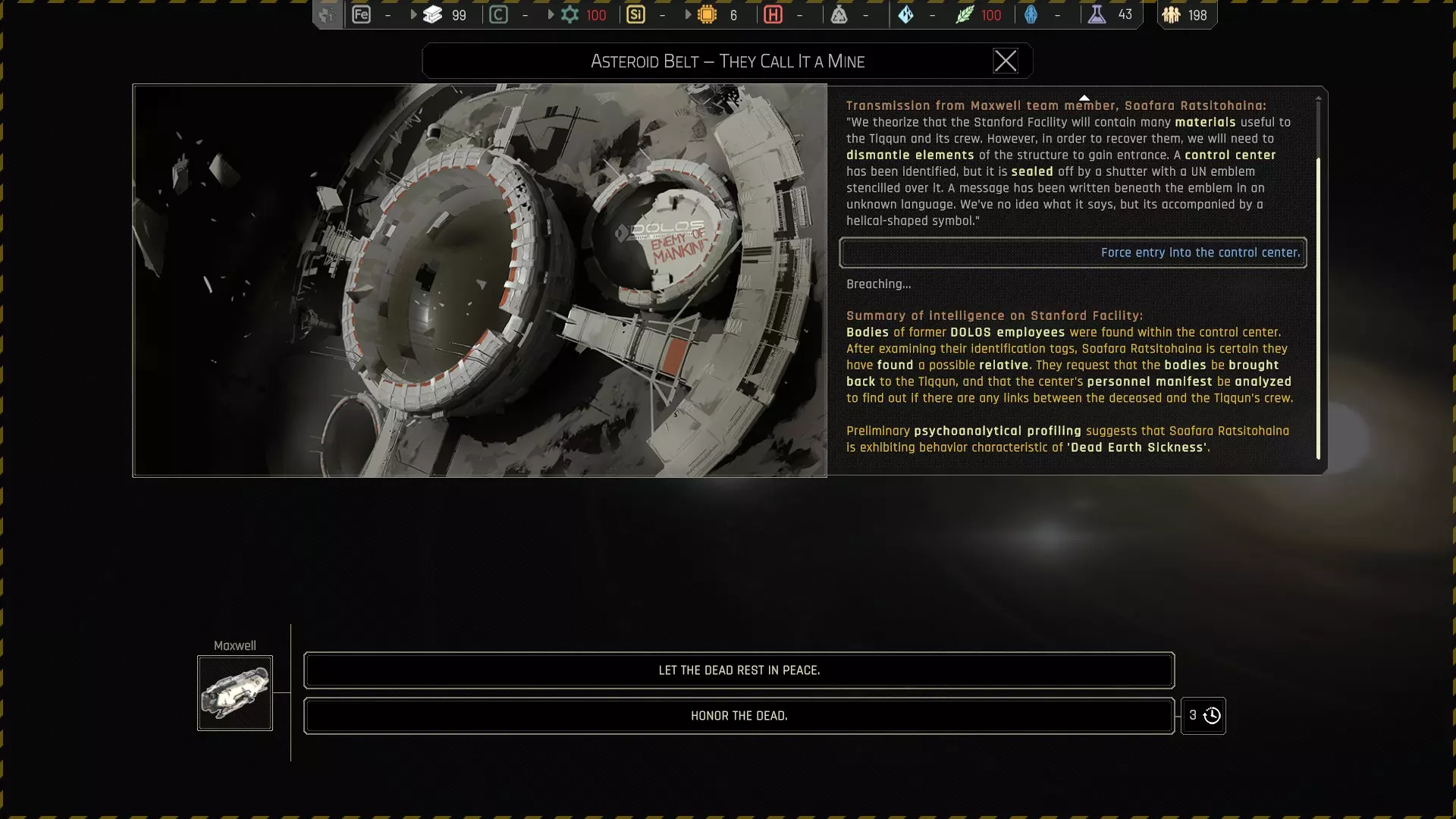Click the carbon (C) resource icon
Viewport: 1456px width, 819px height.
pos(498,14)
